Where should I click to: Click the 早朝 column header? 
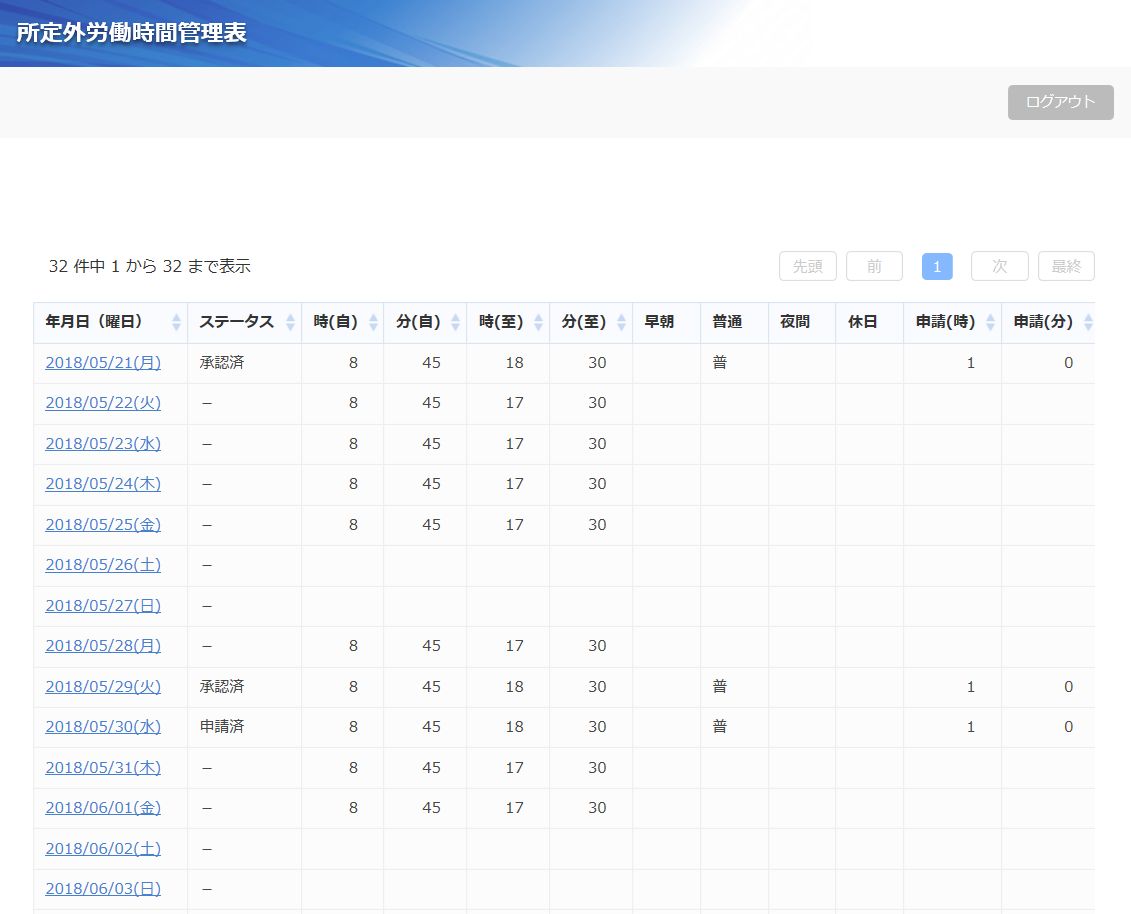(659, 322)
